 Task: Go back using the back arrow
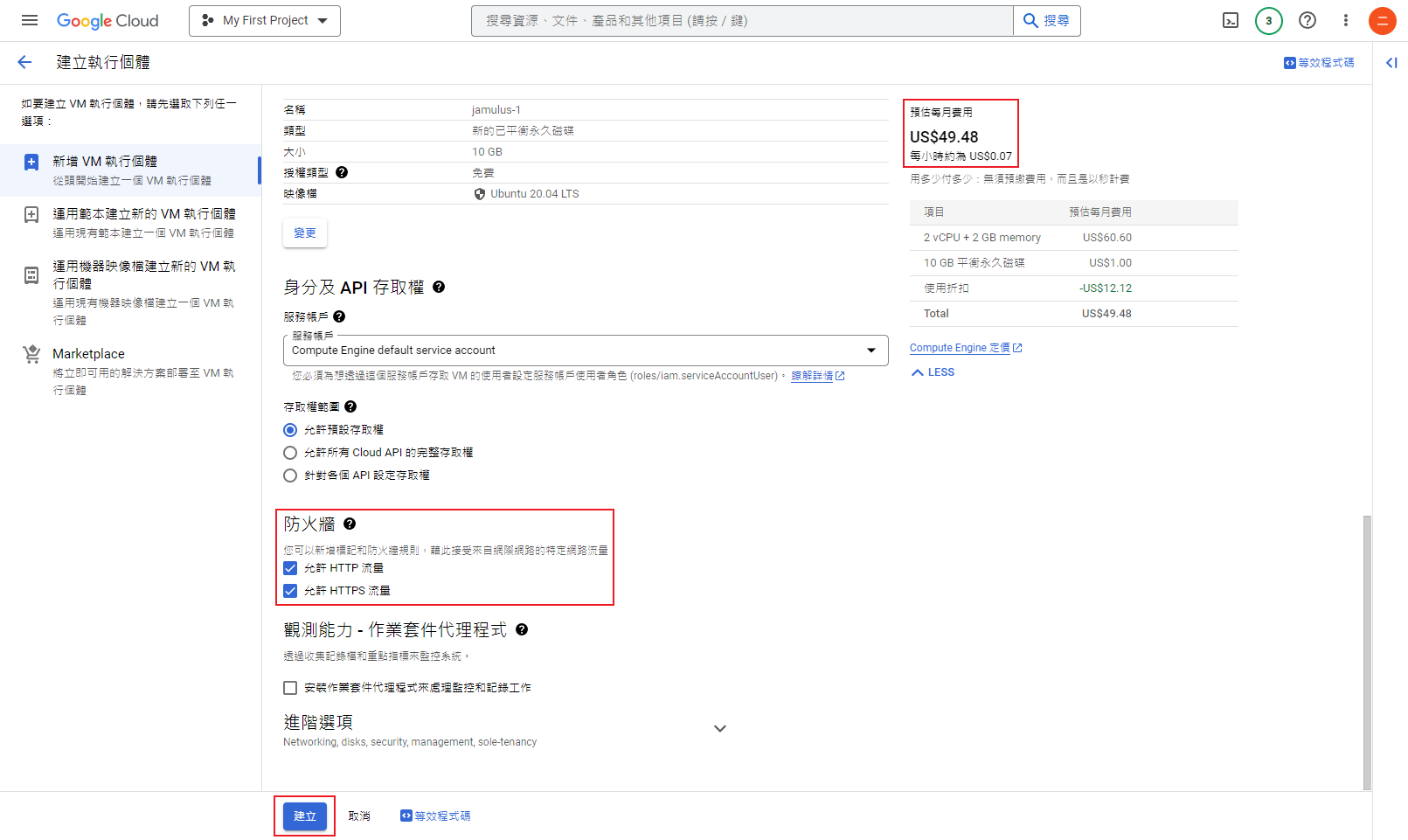pyautogui.click(x=24, y=61)
